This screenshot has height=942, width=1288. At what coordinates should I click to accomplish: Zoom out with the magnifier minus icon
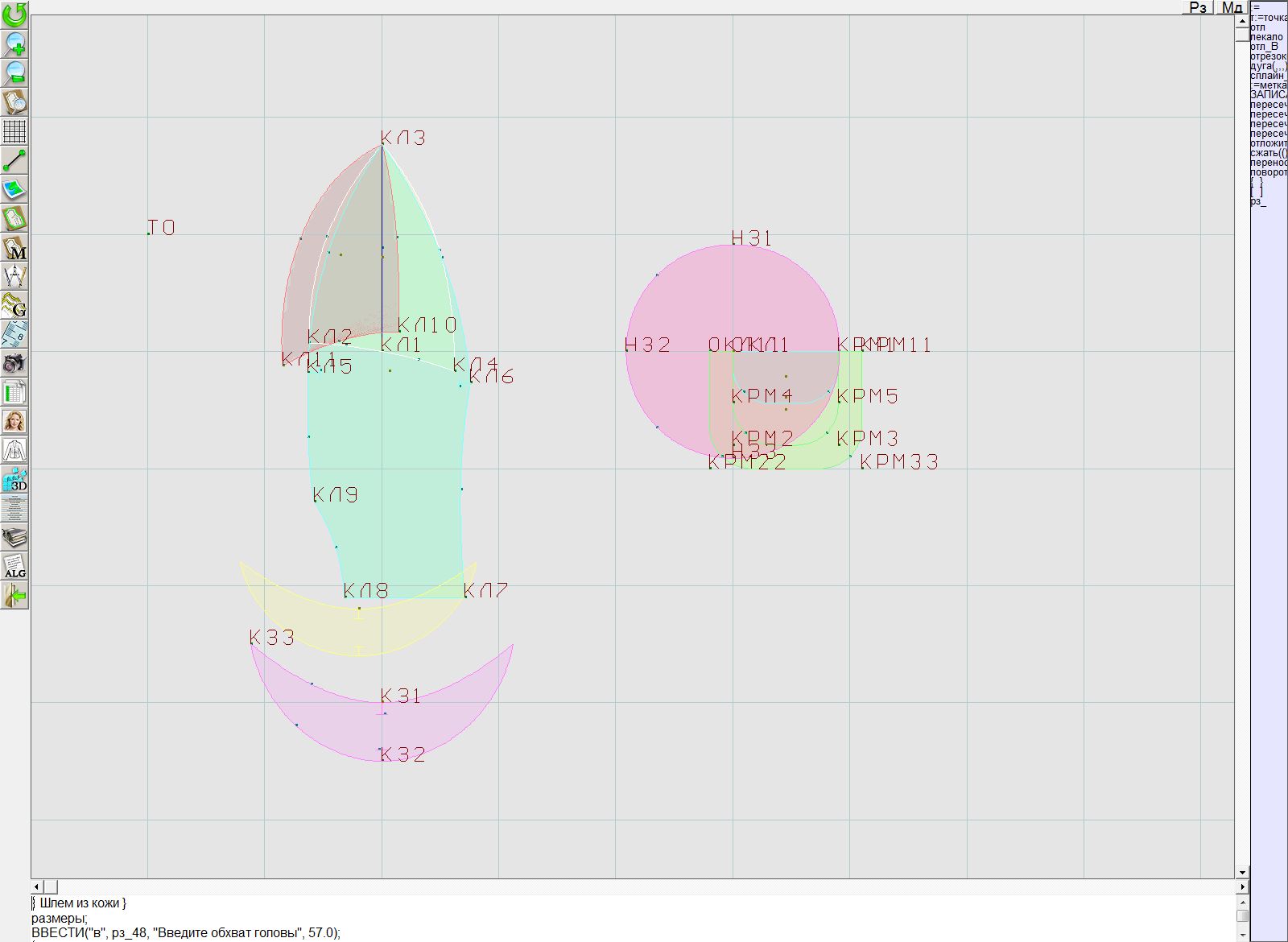tap(14, 72)
